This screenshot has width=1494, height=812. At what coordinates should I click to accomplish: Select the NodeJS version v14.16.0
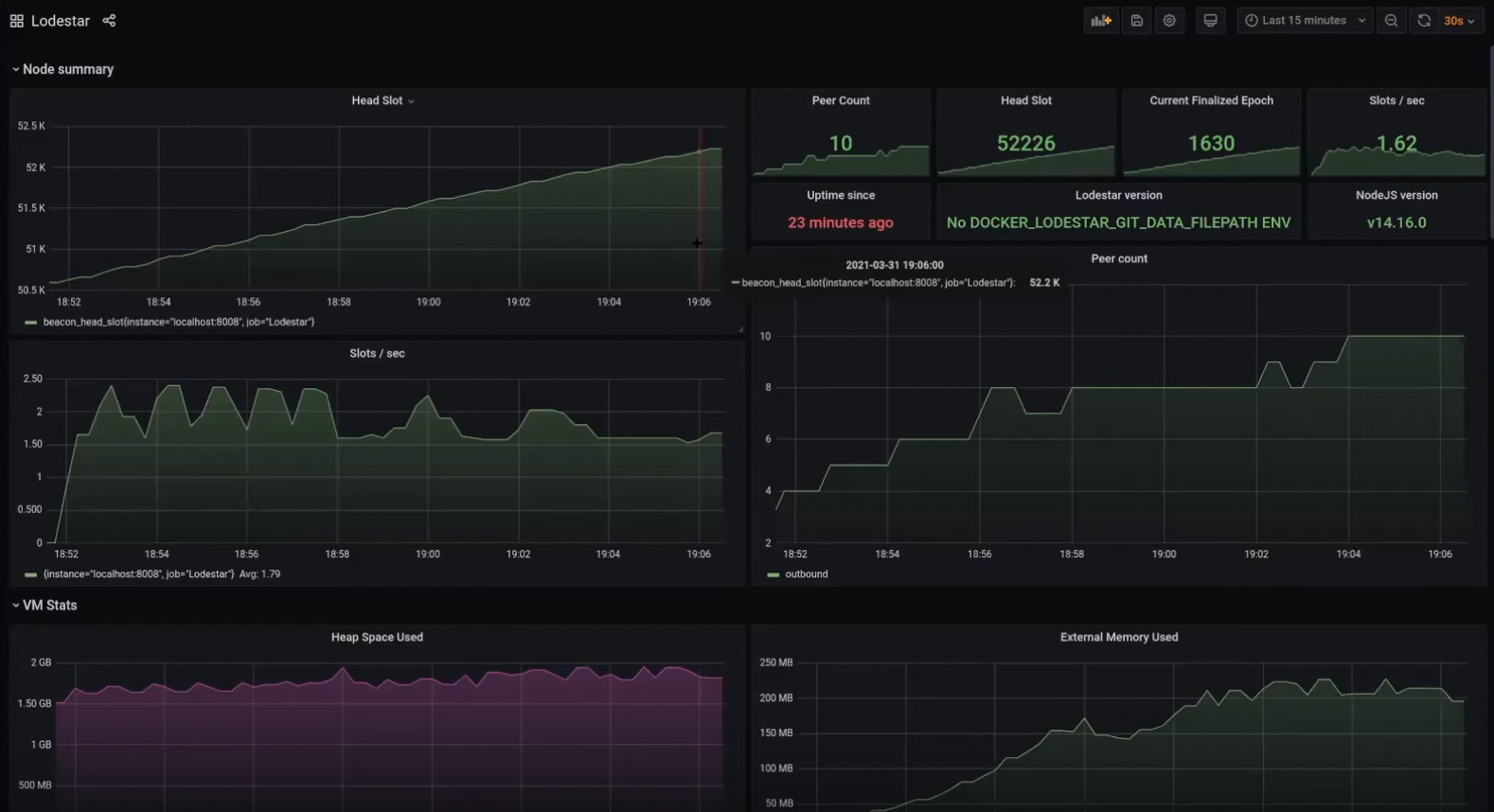tap(1396, 222)
